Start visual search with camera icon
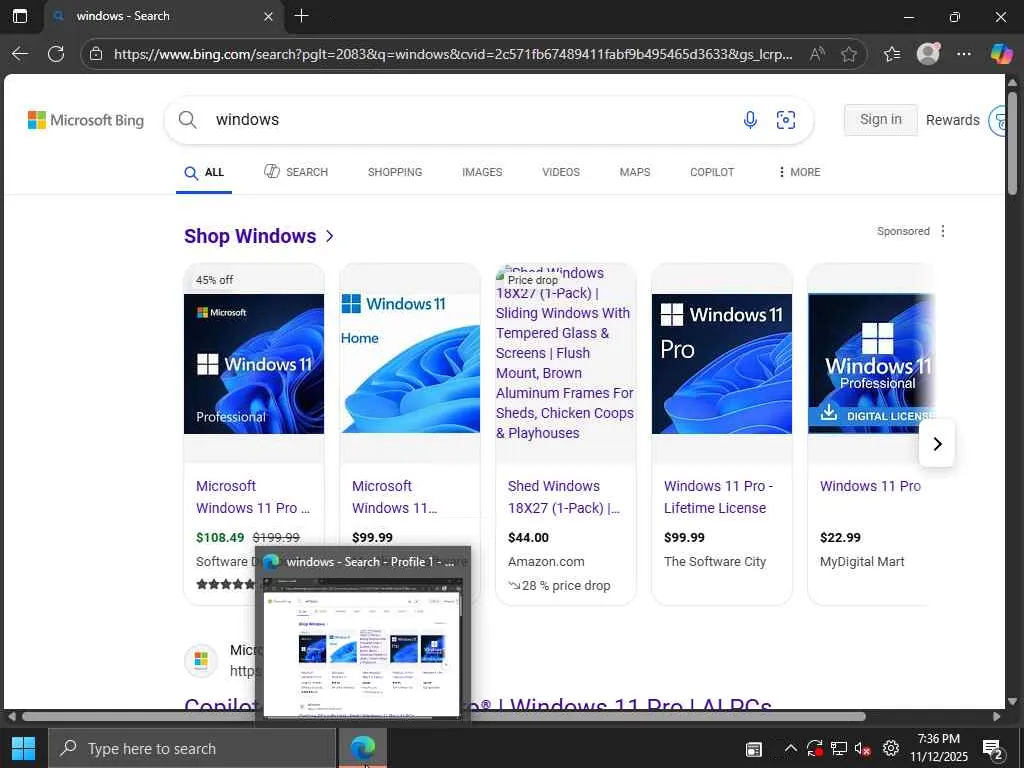1024x768 pixels. click(x=786, y=120)
